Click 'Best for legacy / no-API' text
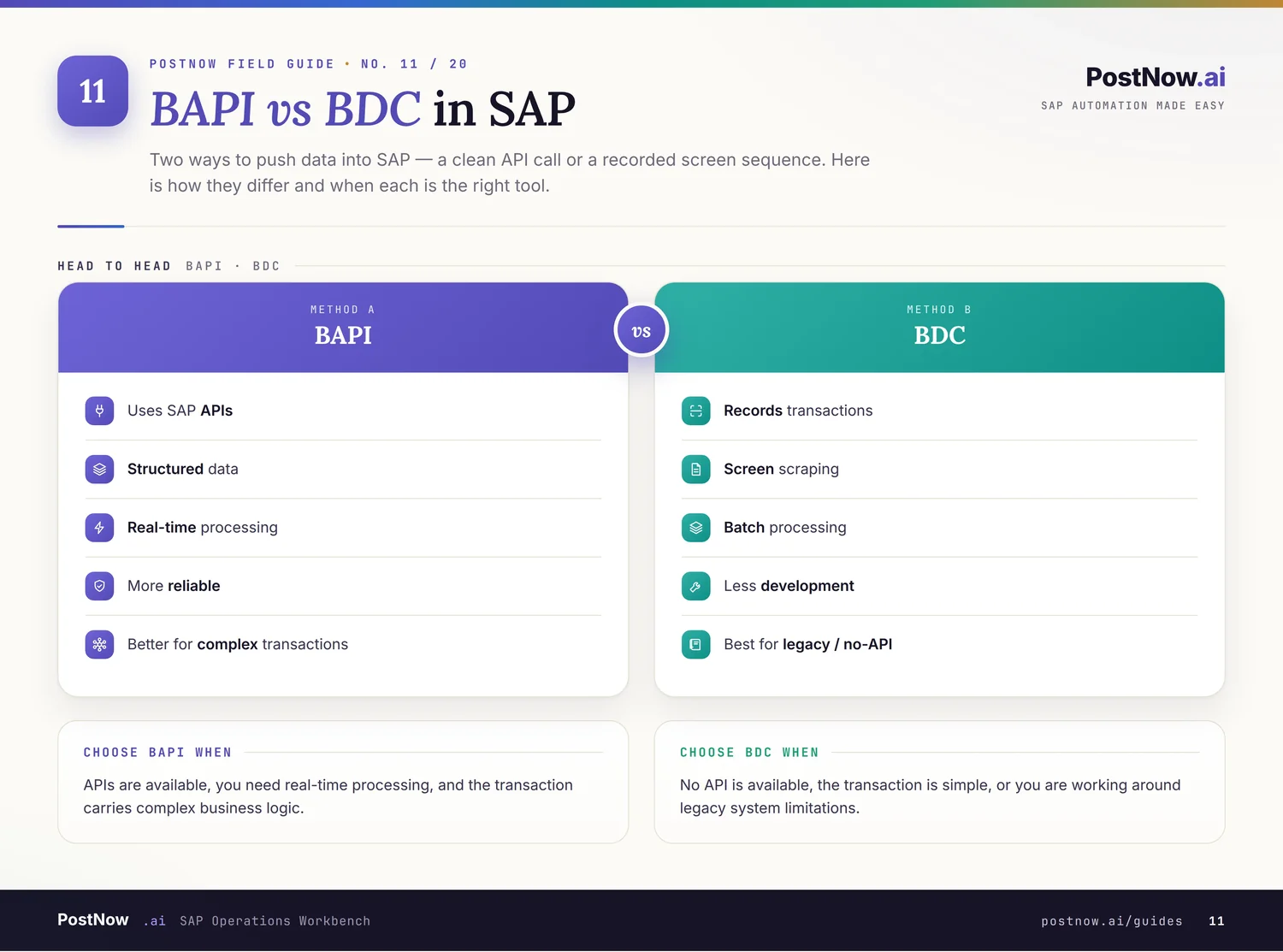 pyautogui.click(x=808, y=644)
